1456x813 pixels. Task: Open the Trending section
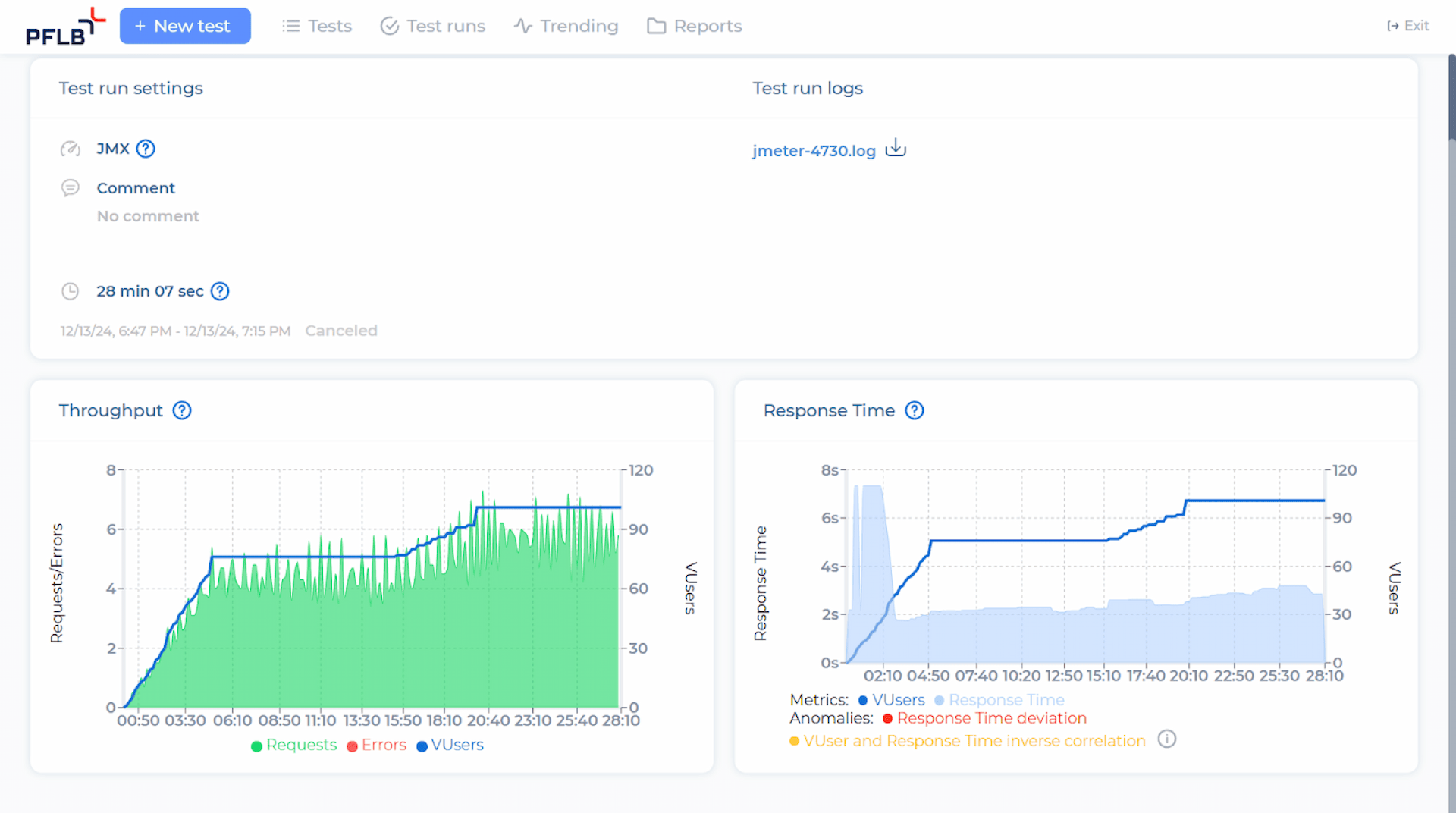[x=566, y=26]
